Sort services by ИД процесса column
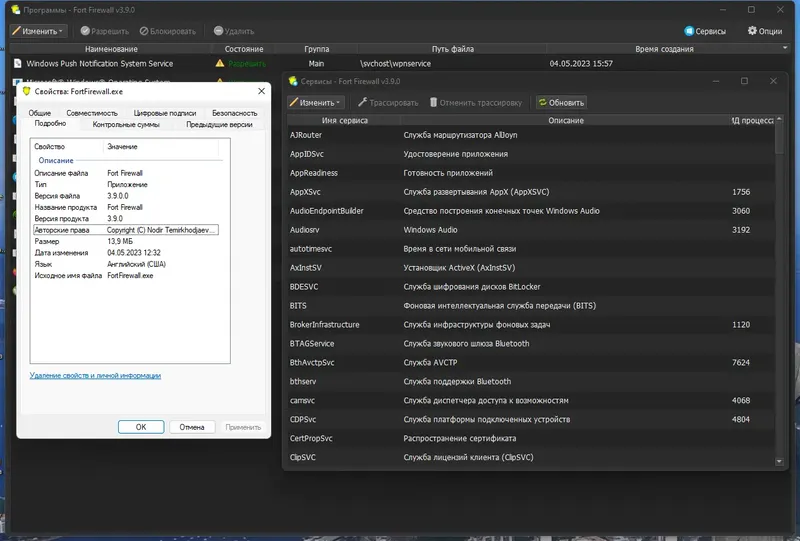The image size is (800, 541). pyautogui.click(x=752, y=120)
